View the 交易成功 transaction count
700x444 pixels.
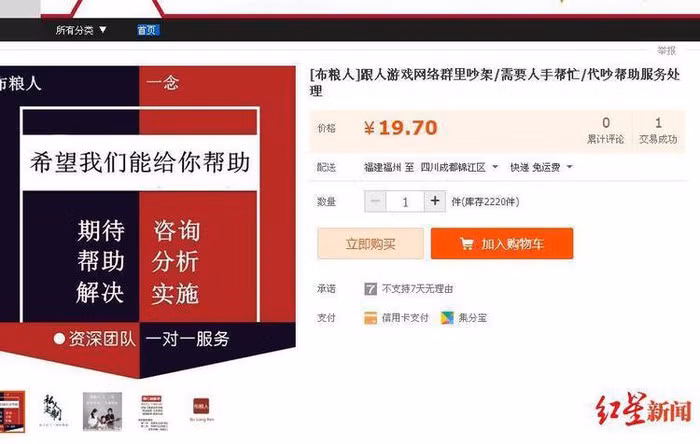point(658,130)
